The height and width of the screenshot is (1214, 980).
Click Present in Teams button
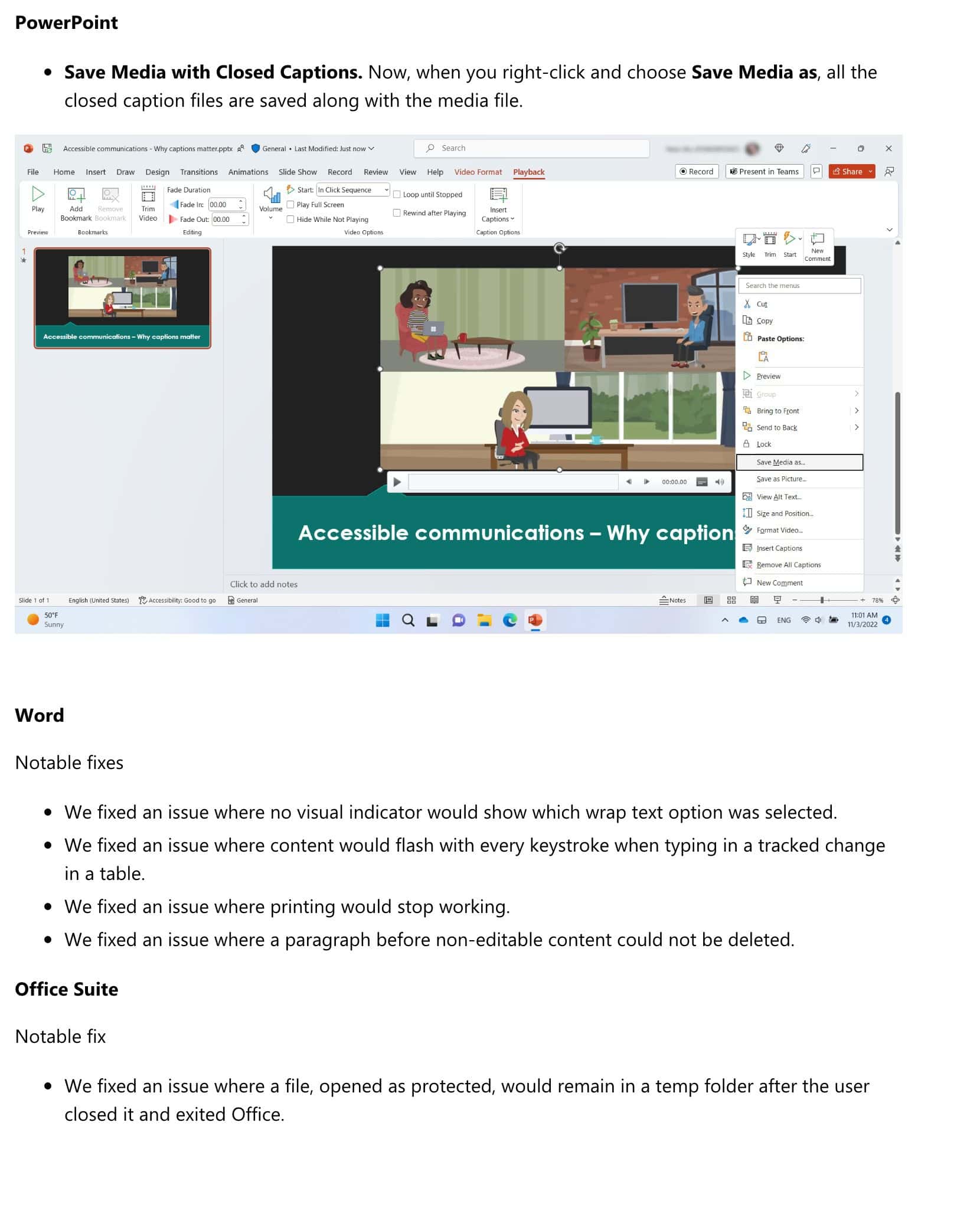click(765, 172)
